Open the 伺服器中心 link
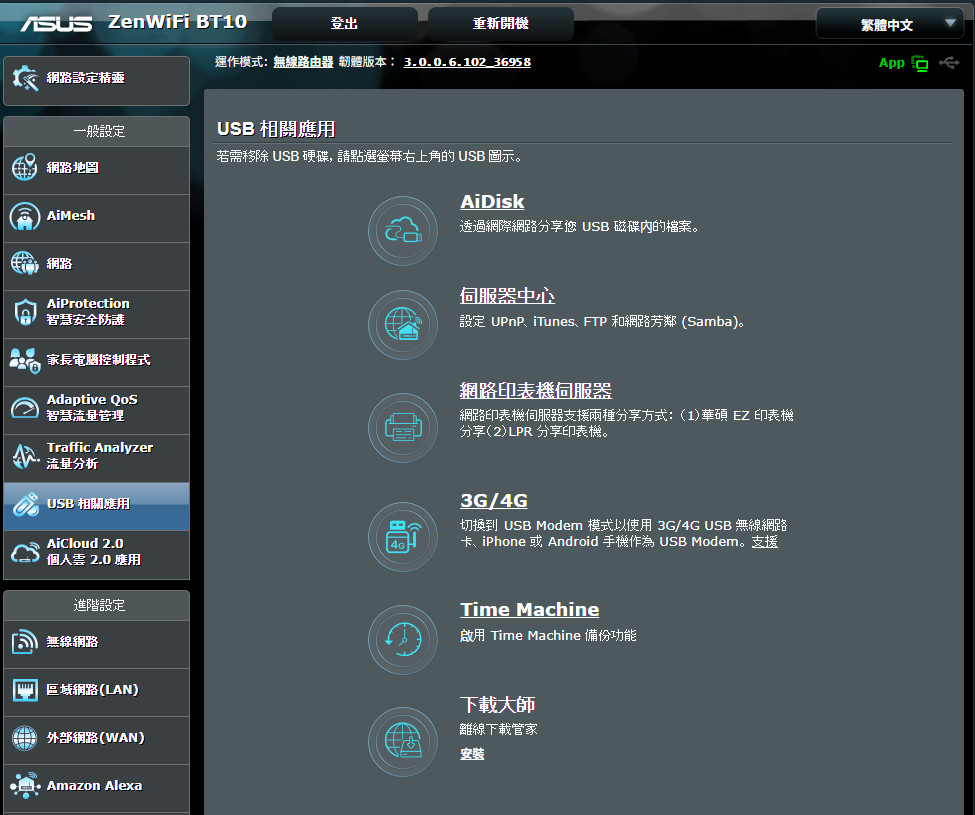Image resolution: width=975 pixels, height=815 pixels. click(507, 295)
